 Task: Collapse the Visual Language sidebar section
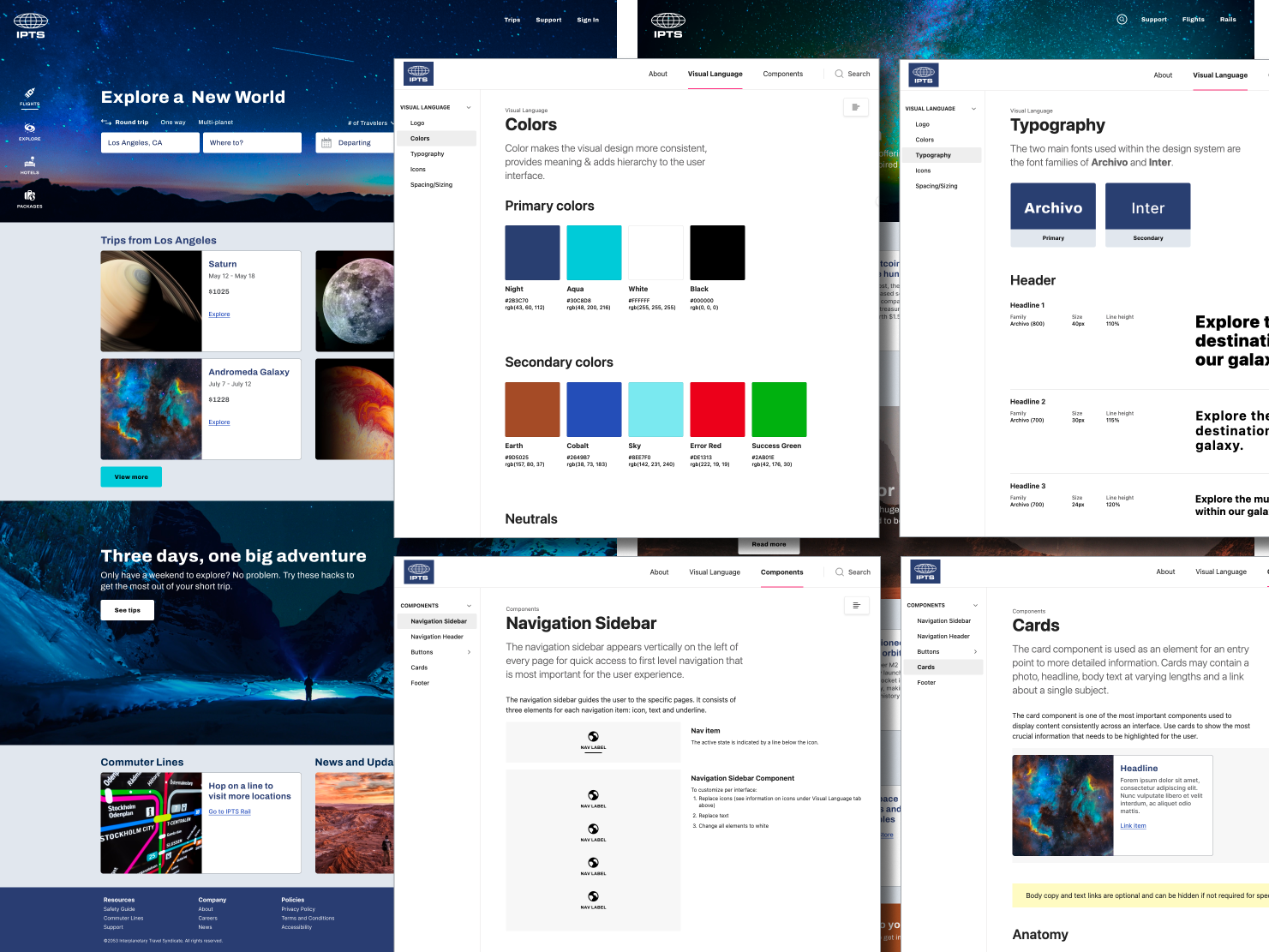point(468,107)
